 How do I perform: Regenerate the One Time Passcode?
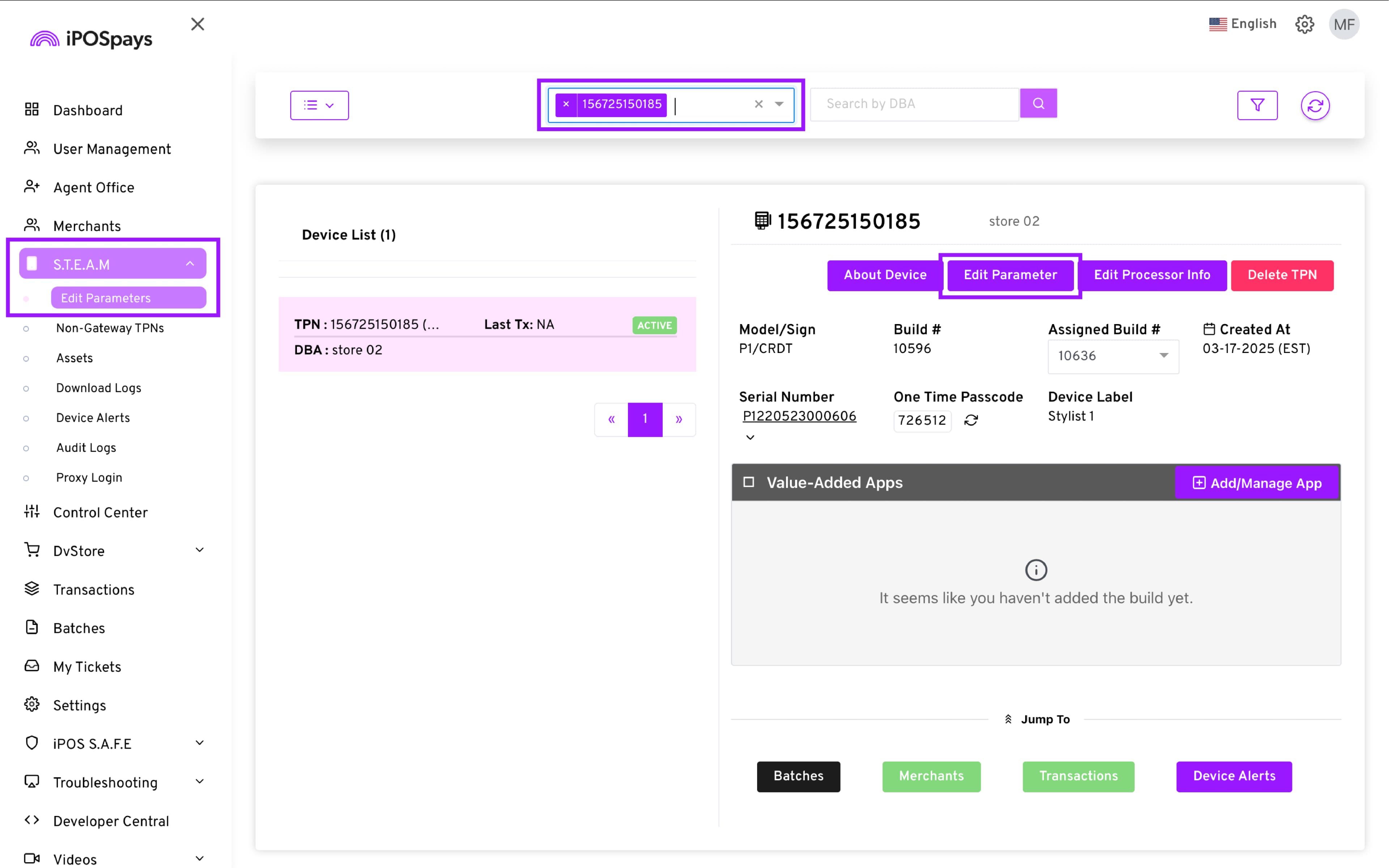(x=970, y=420)
